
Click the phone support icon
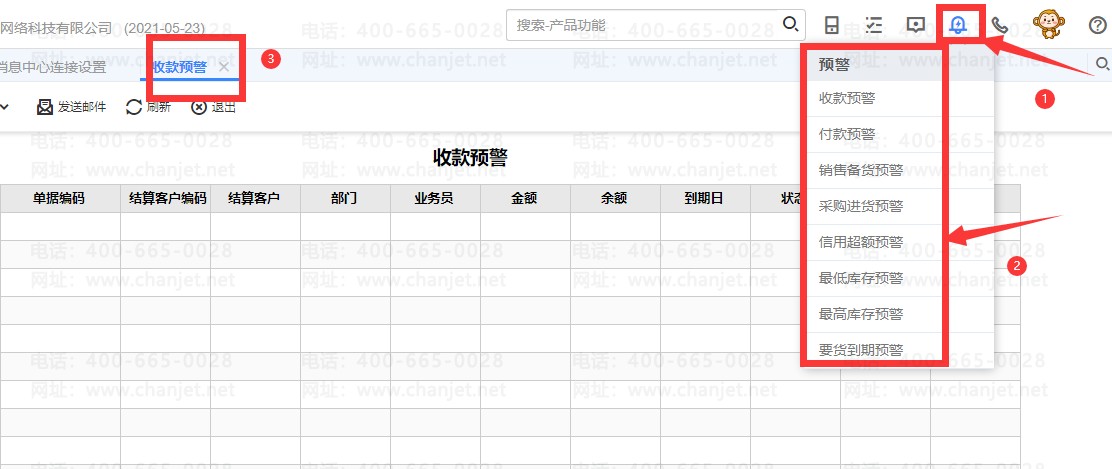pyautogui.click(x=999, y=25)
